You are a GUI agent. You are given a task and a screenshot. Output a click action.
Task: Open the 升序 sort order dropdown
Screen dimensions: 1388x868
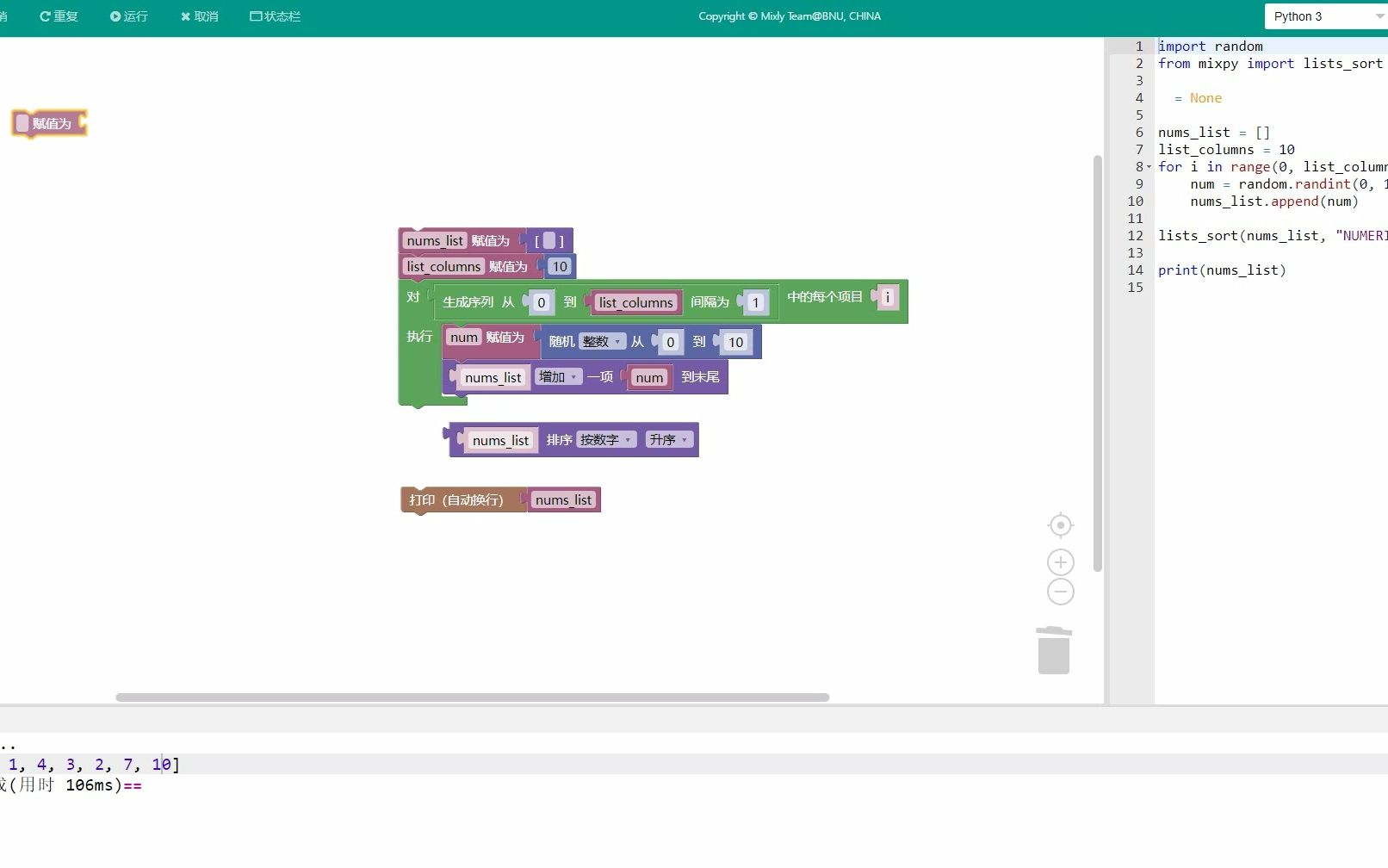pyautogui.click(x=669, y=440)
